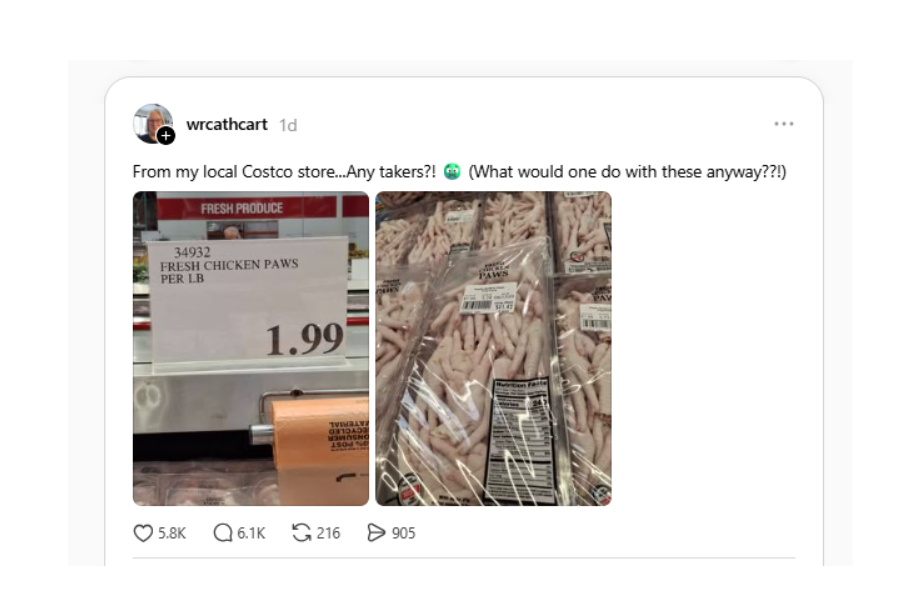900x600 pixels.
Task: Like the post with the heart icon
Action: (143, 533)
